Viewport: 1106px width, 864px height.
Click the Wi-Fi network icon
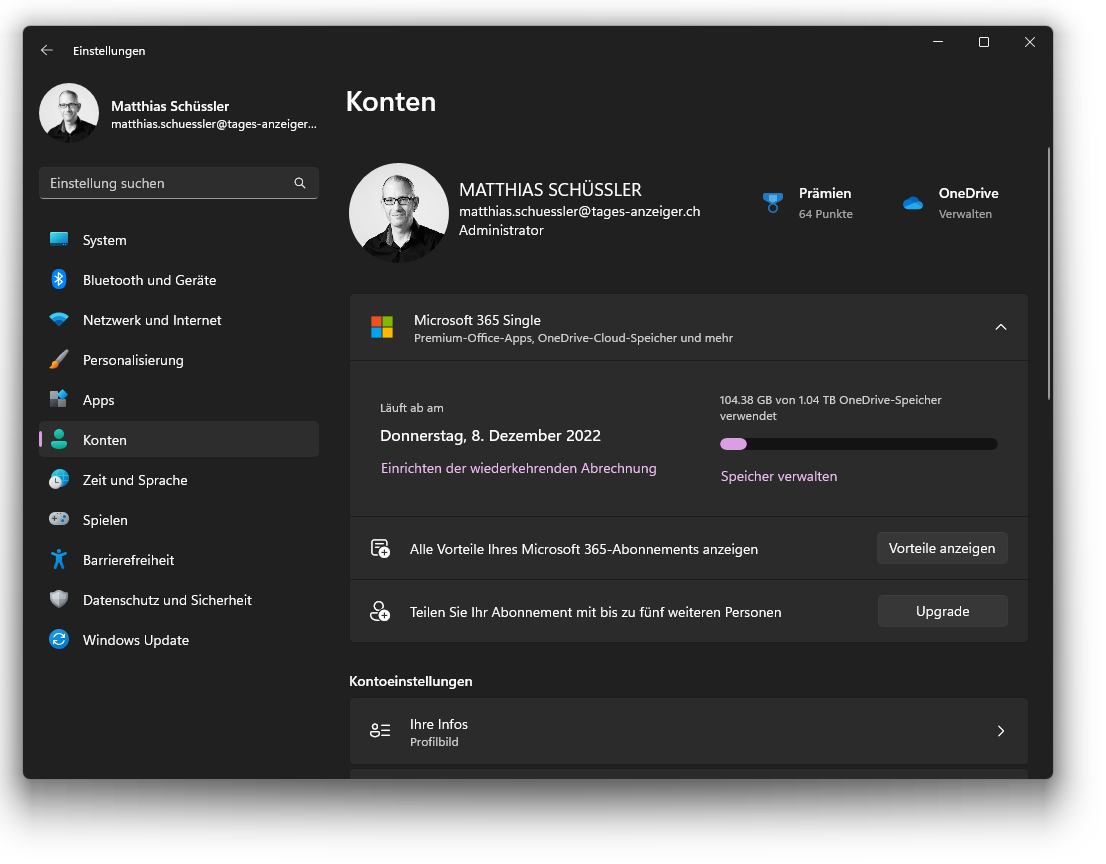click(59, 320)
